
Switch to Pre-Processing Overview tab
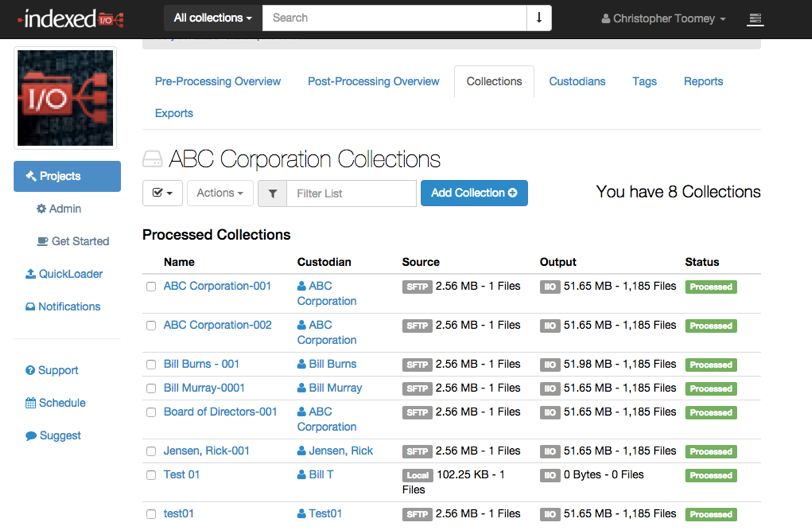(218, 81)
